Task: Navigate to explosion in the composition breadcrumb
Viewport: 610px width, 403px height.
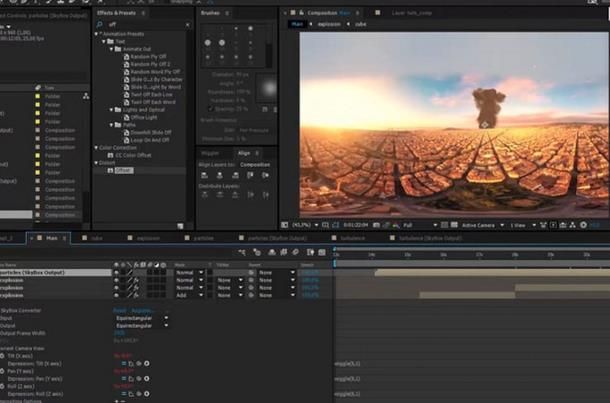Action: (x=329, y=24)
